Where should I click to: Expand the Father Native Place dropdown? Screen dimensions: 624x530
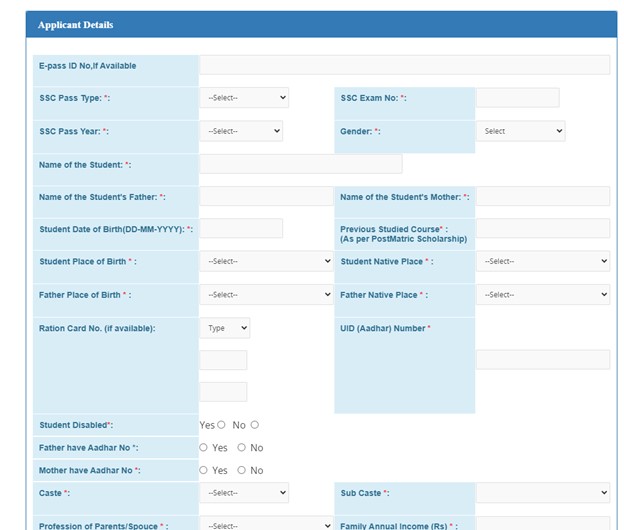pos(543,294)
